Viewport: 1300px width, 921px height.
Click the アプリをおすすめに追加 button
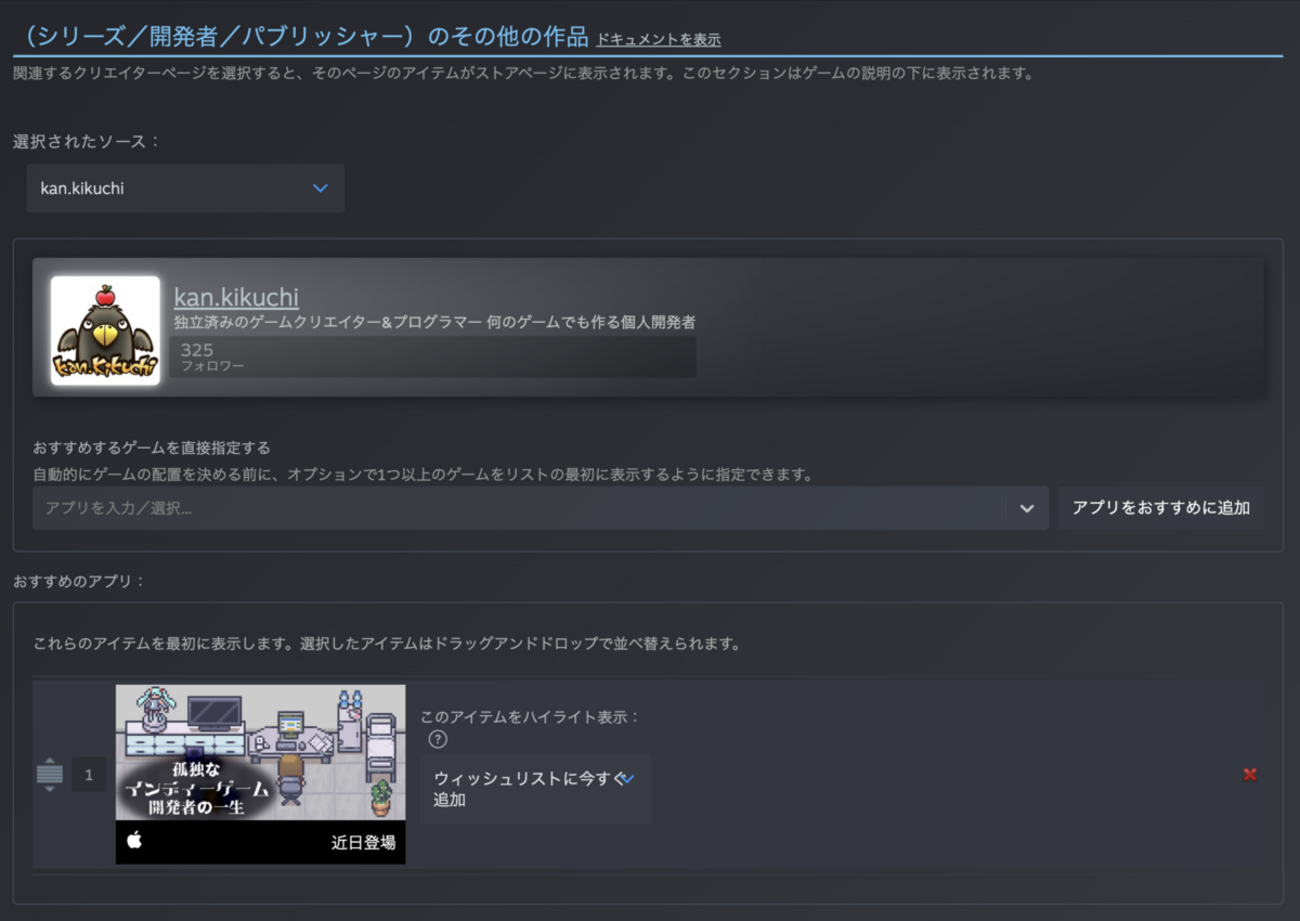(x=1161, y=508)
